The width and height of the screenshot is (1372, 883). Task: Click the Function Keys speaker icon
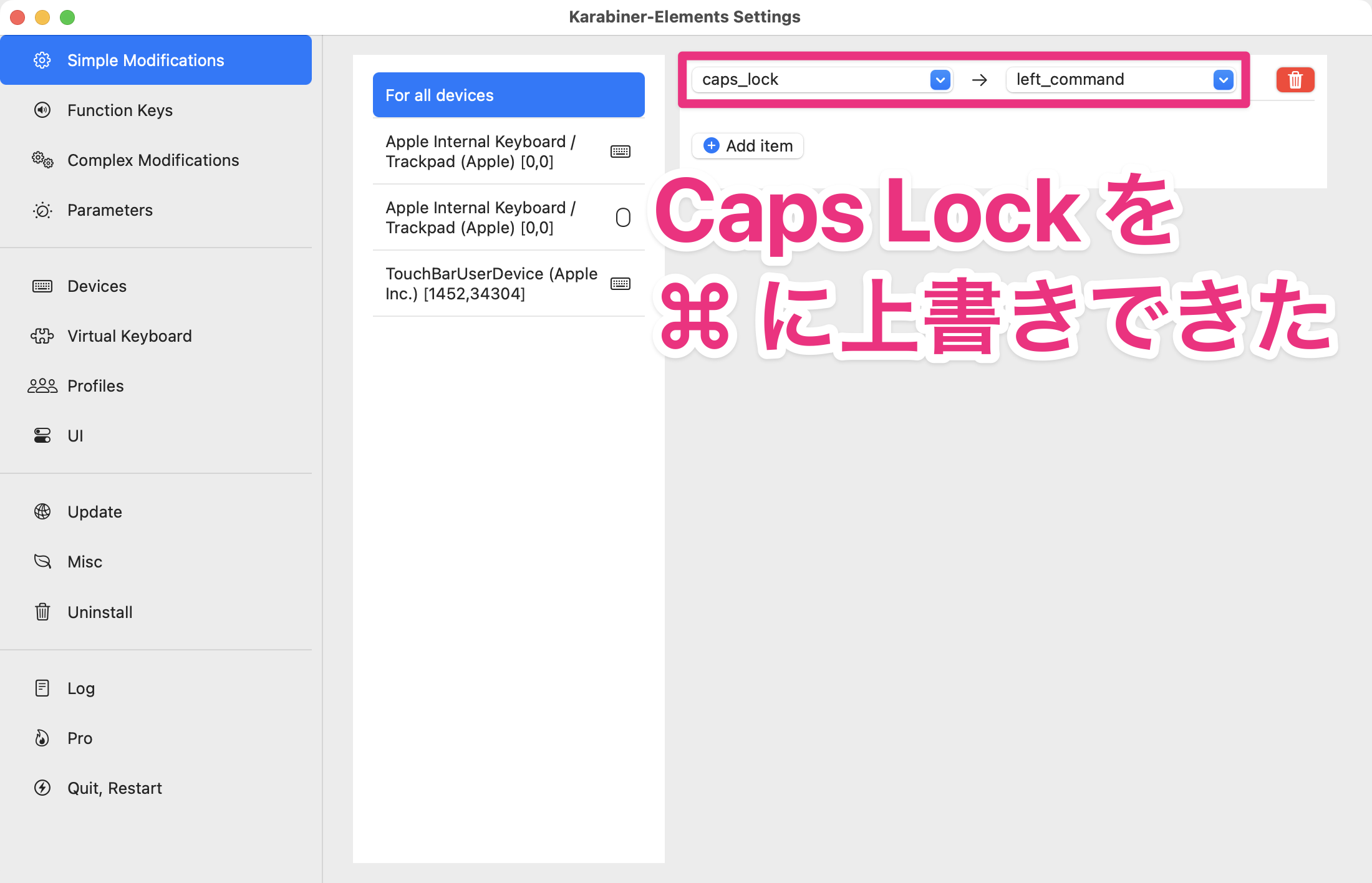click(x=42, y=110)
